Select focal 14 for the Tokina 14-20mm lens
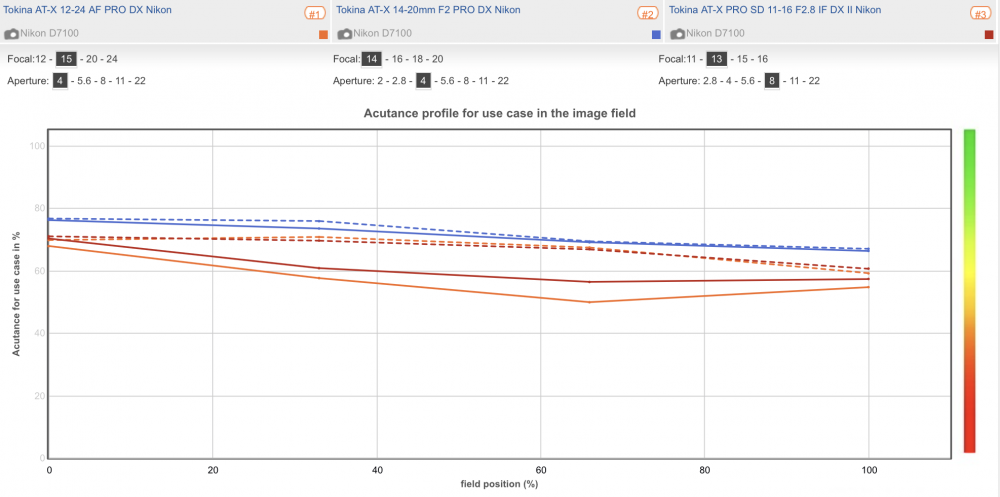Screen dimensions: 1000x497 coord(371,59)
